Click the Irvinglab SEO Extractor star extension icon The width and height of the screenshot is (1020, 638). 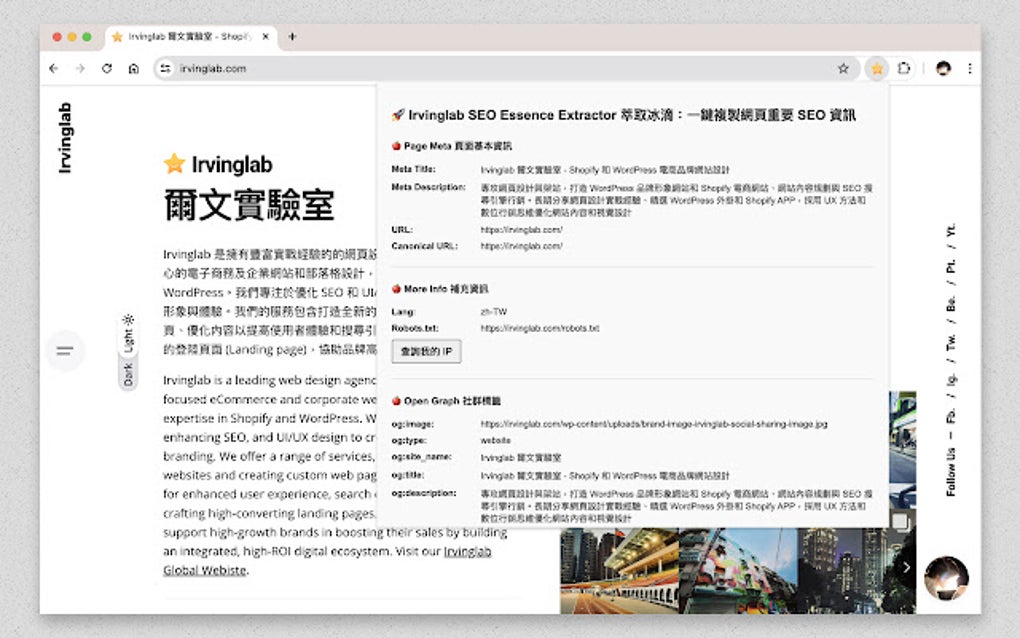pyautogui.click(x=877, y=68)
